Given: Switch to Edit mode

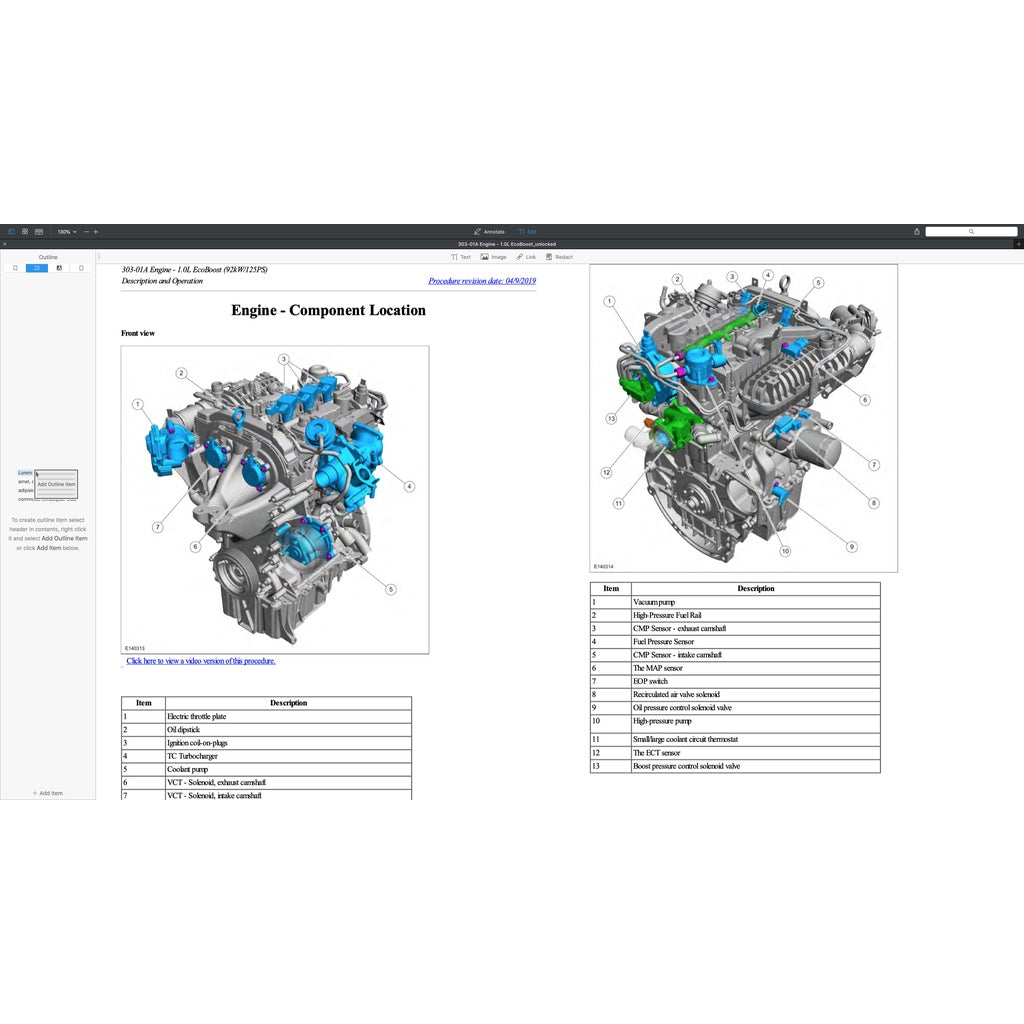Looking at the screenshot, I should (x=527, y=231).
